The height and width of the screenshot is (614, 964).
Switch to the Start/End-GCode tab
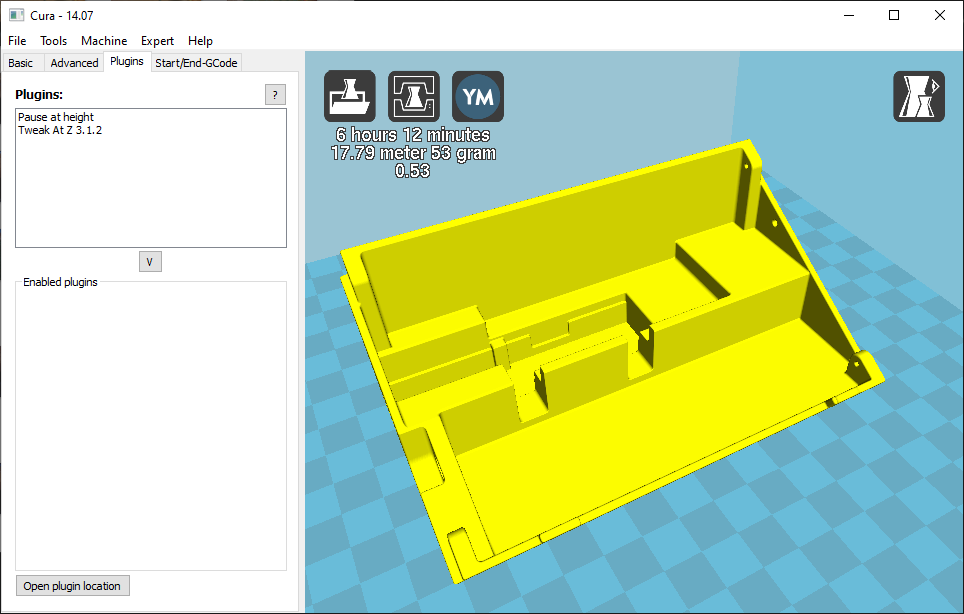(x=196, y=63)
